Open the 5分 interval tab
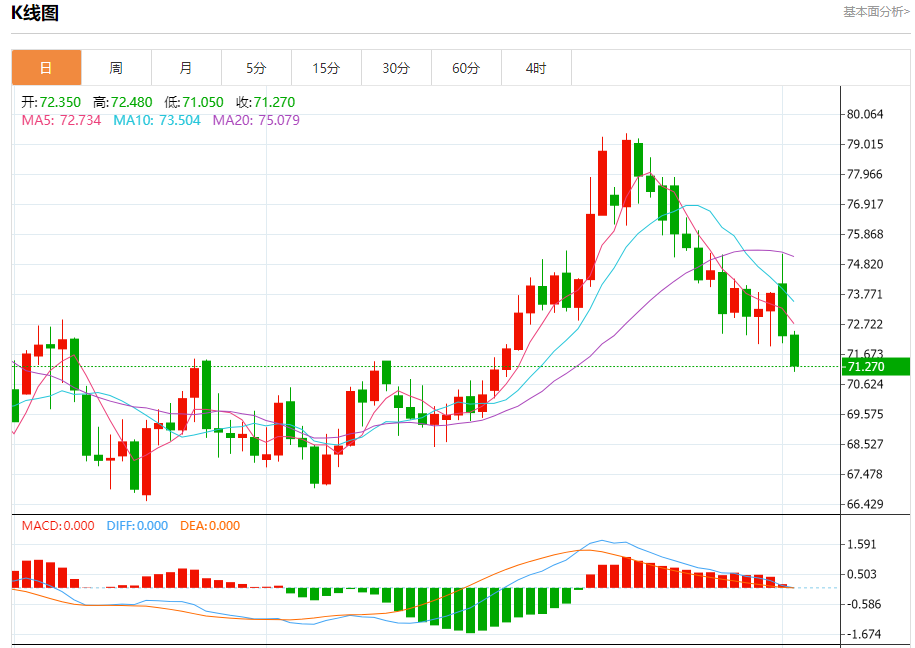Image resolution: width=915 pixels, height=648 pixels. [x=256, y=68]
